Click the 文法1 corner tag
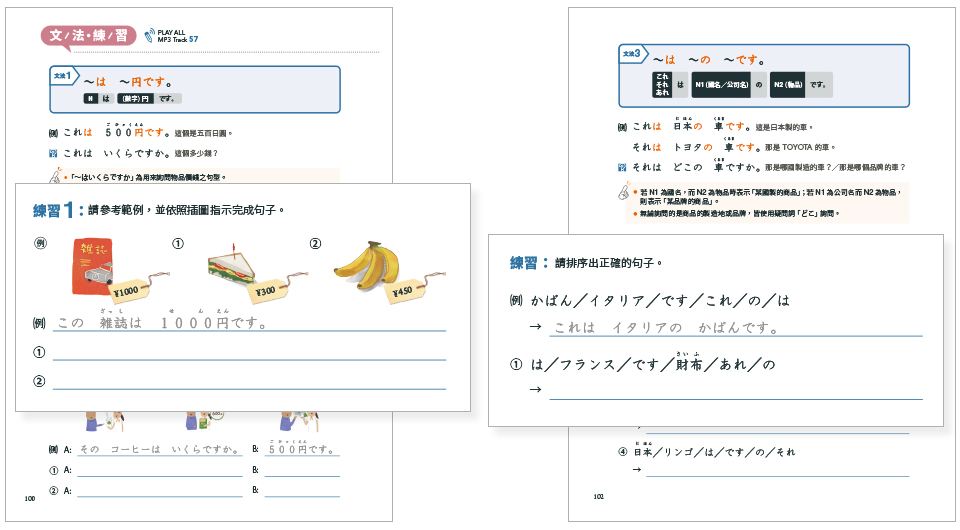Viewport: 960px width, 530px height. 63,75
